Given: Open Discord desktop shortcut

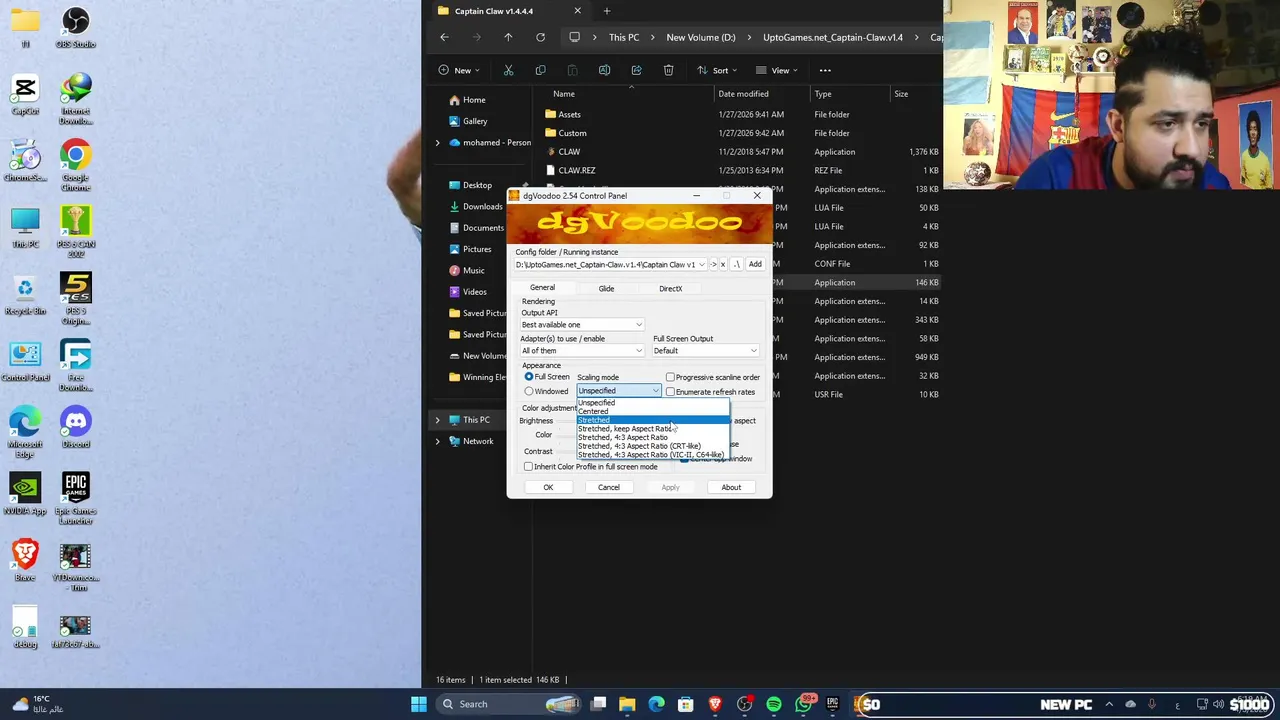Looking at the screenshot, I should [75, 427].
